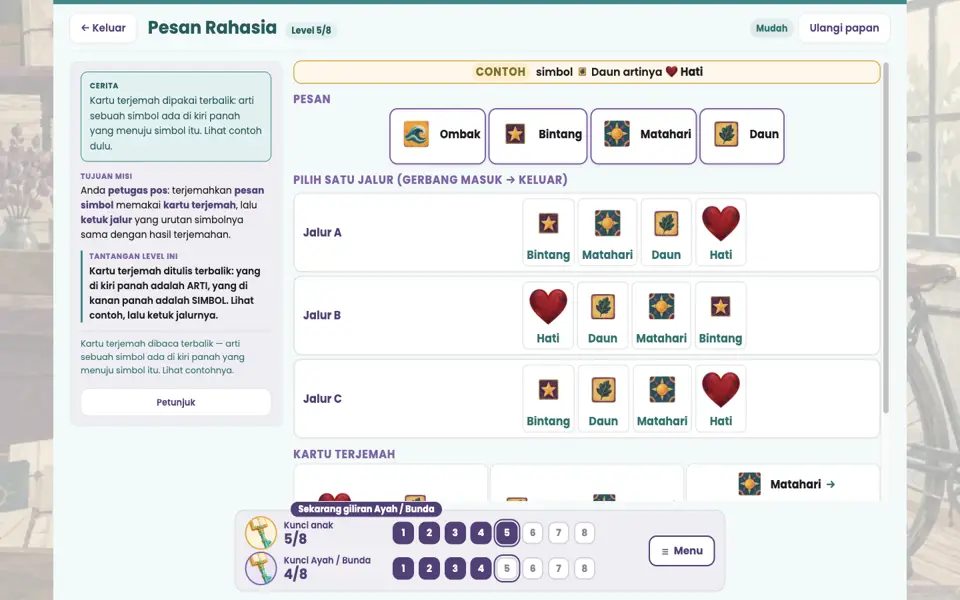Click the Bintang star icon in Jalur A

coord(548,223)
